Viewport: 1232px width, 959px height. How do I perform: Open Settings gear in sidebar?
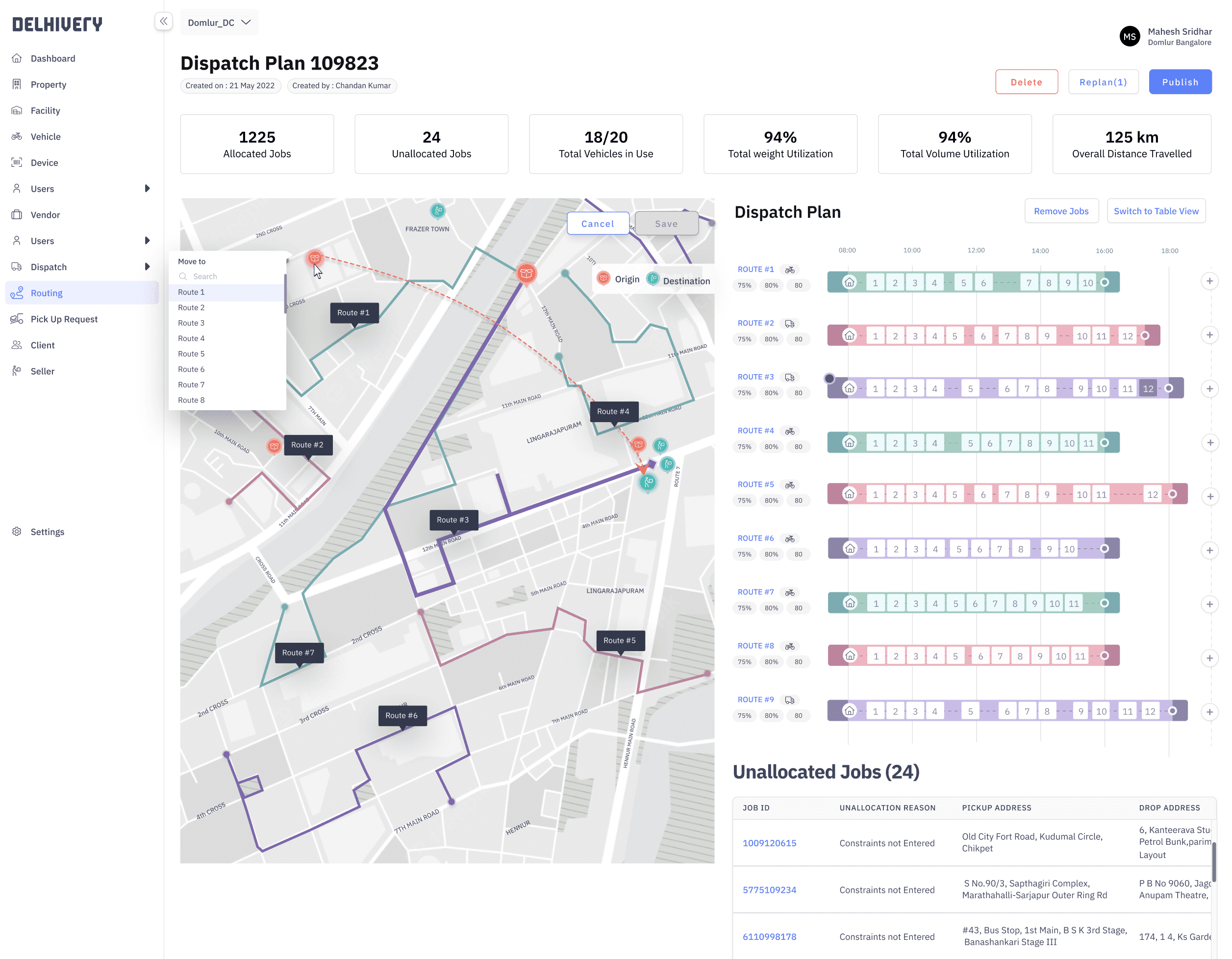pos(17,531)
